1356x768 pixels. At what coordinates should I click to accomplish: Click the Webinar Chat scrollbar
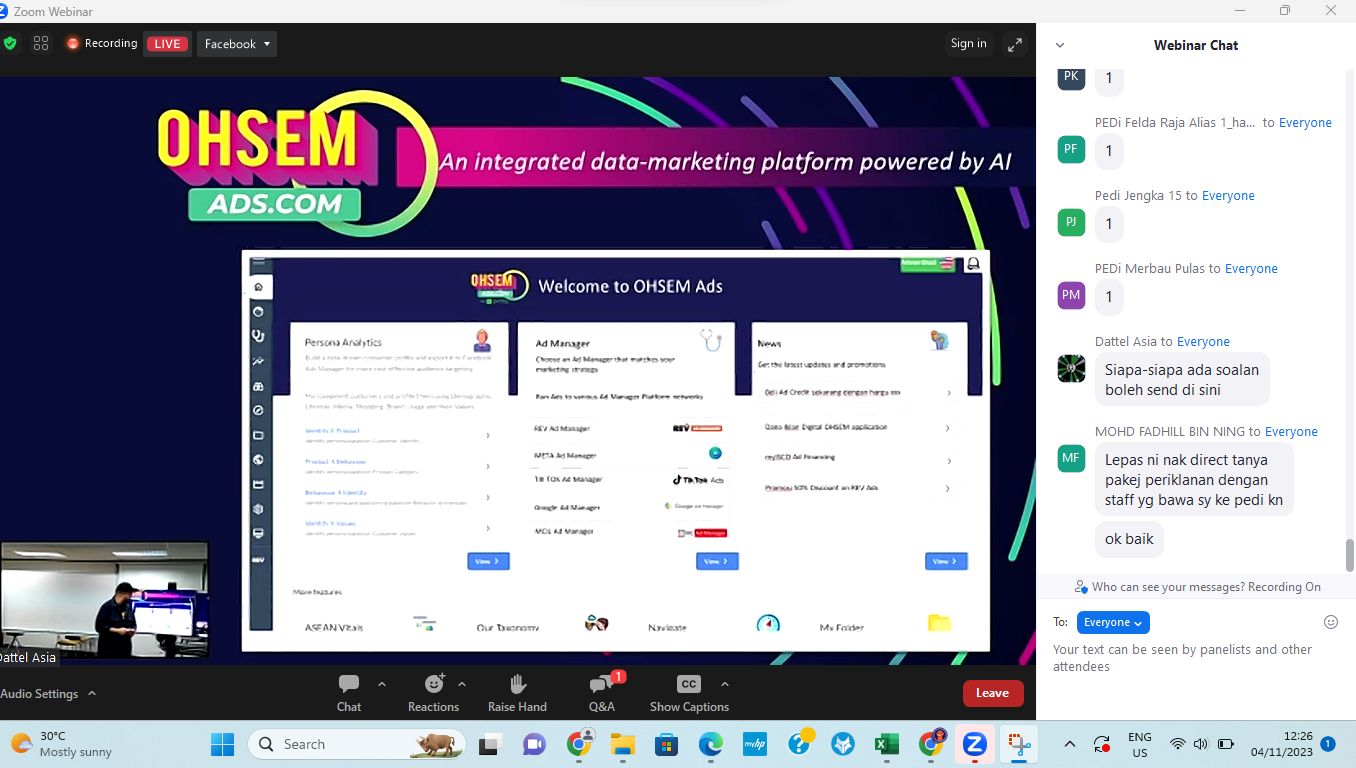click(1349, 555)
